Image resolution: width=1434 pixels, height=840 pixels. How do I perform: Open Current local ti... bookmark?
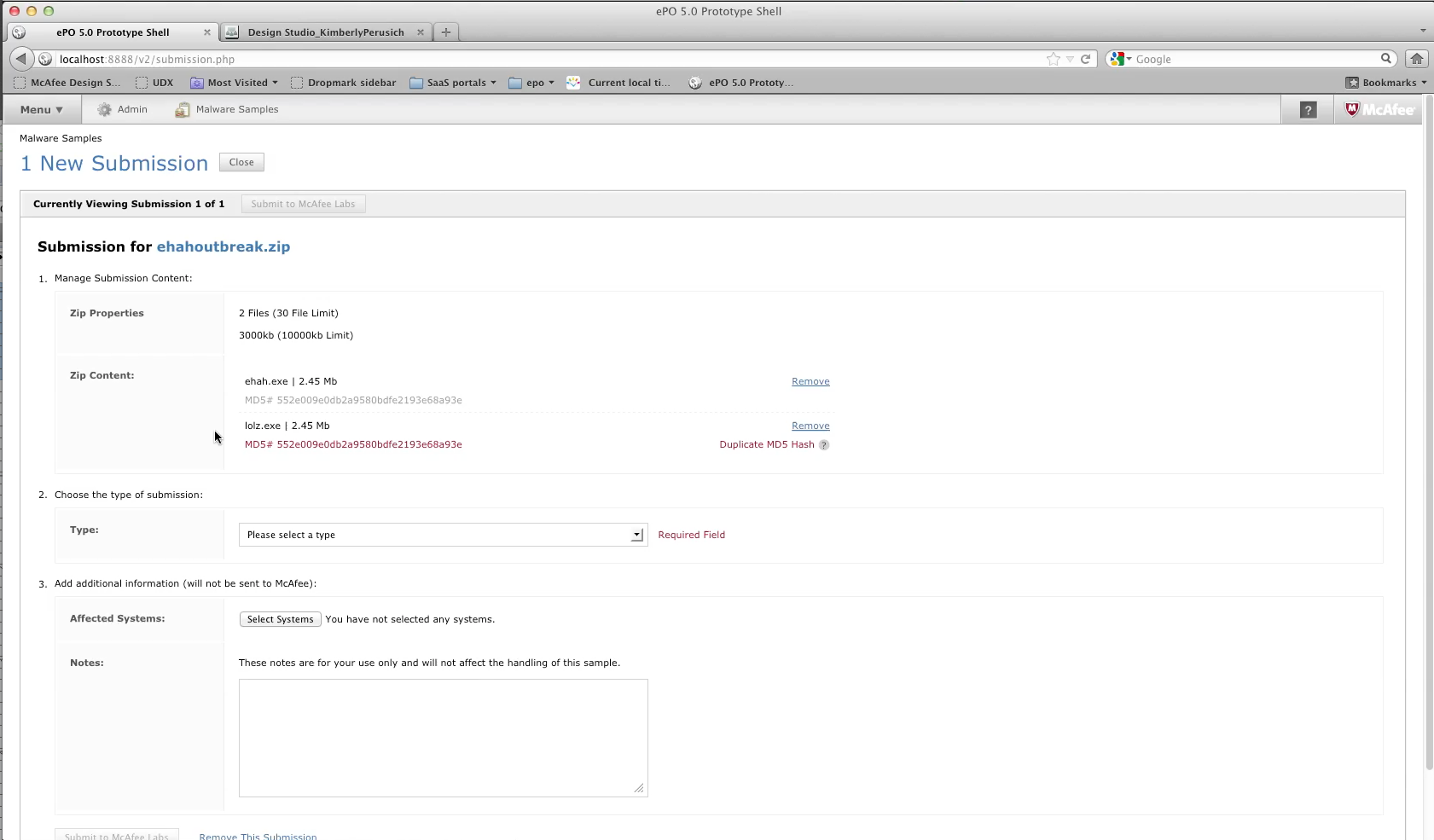(619, 83)
